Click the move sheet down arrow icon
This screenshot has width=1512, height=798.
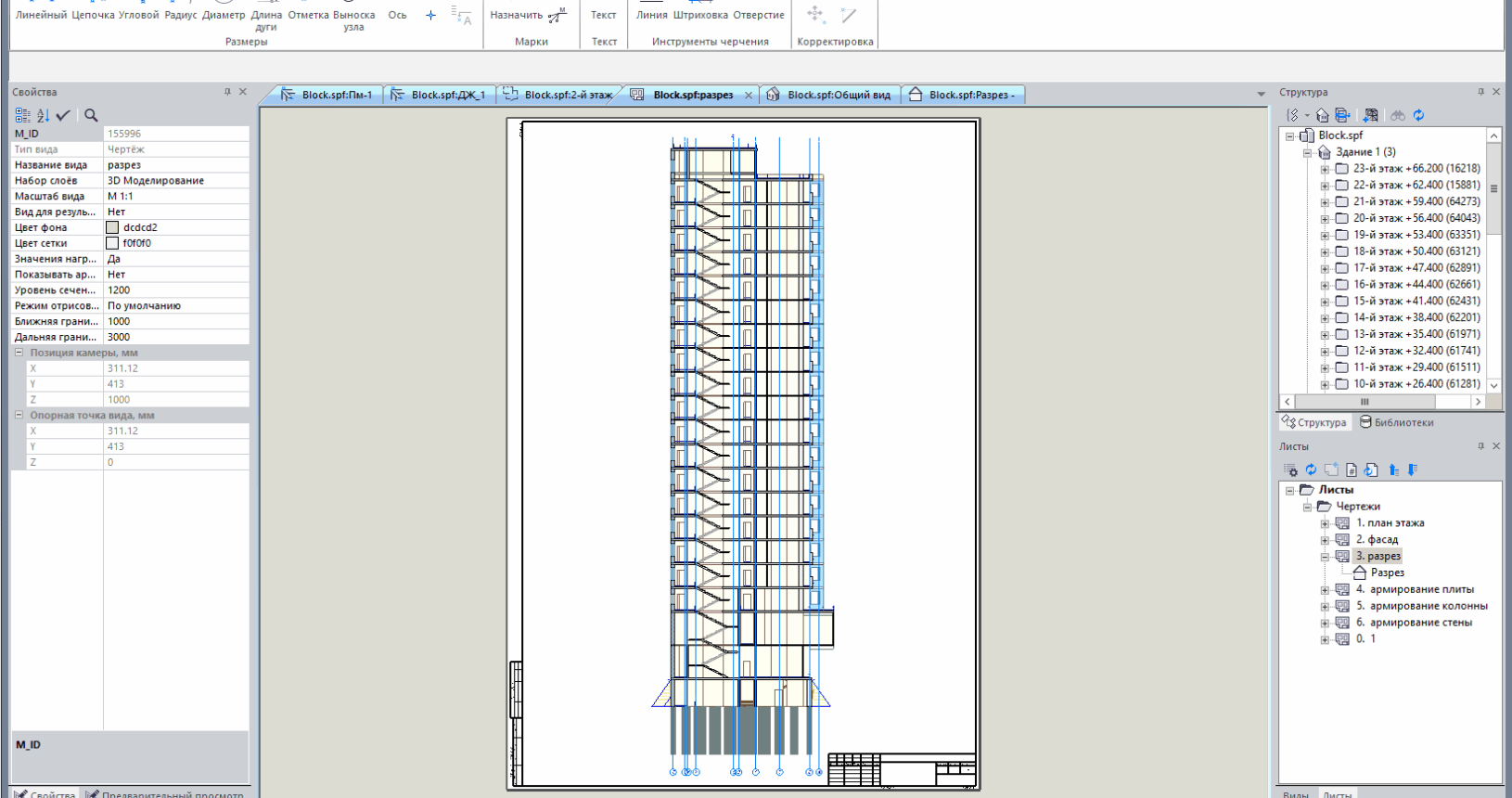click(1413, 470)
